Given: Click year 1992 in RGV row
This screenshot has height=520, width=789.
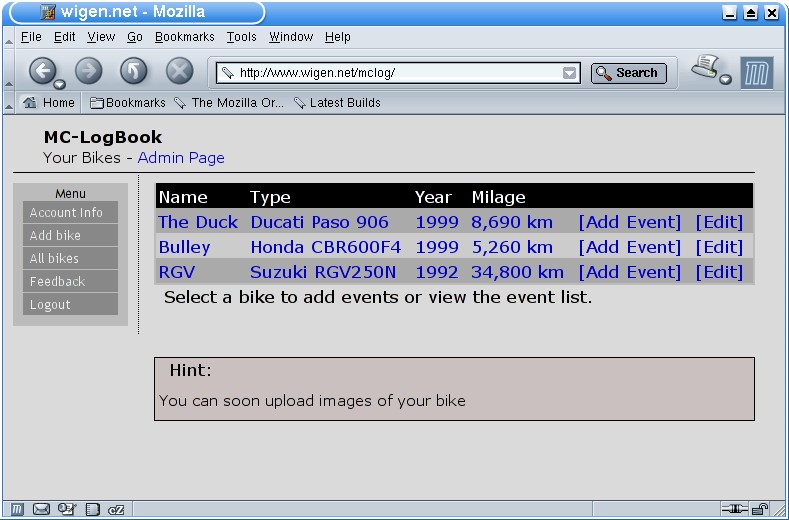Looking at the screenshot, I should 437,272.
